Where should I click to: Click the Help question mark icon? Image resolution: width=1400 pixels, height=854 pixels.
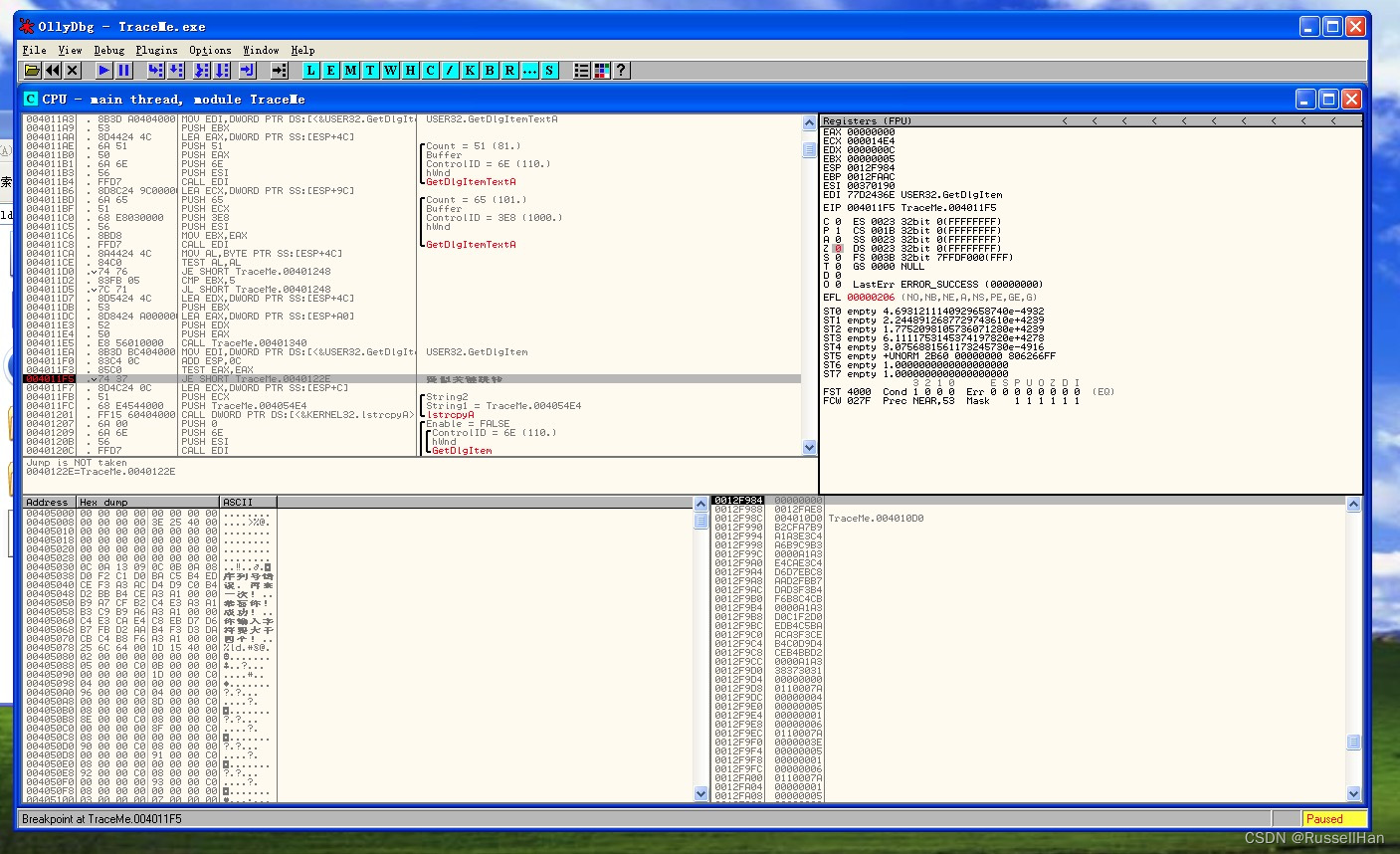621,71
